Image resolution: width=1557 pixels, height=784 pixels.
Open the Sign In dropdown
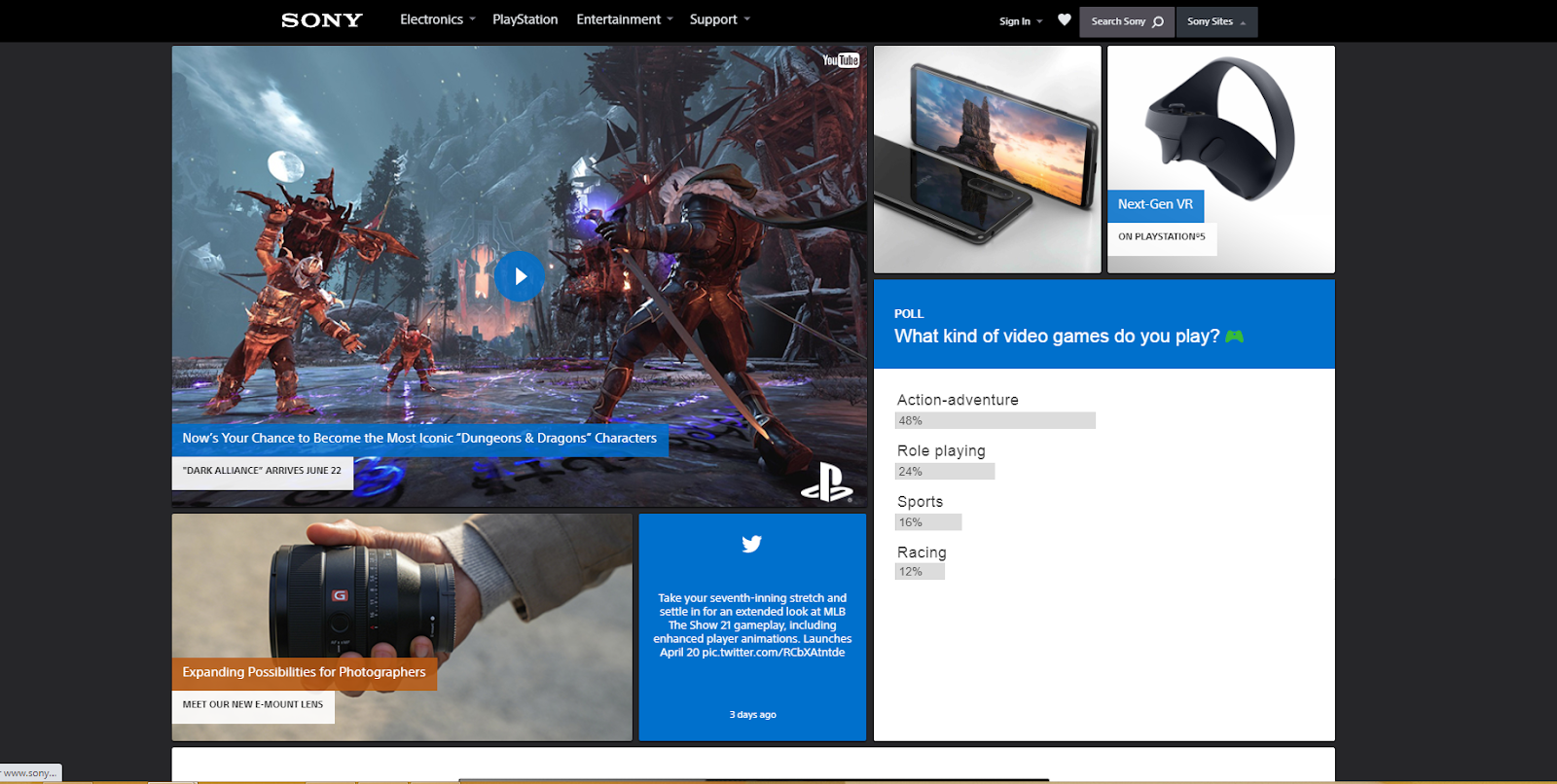click(1021, 21)
